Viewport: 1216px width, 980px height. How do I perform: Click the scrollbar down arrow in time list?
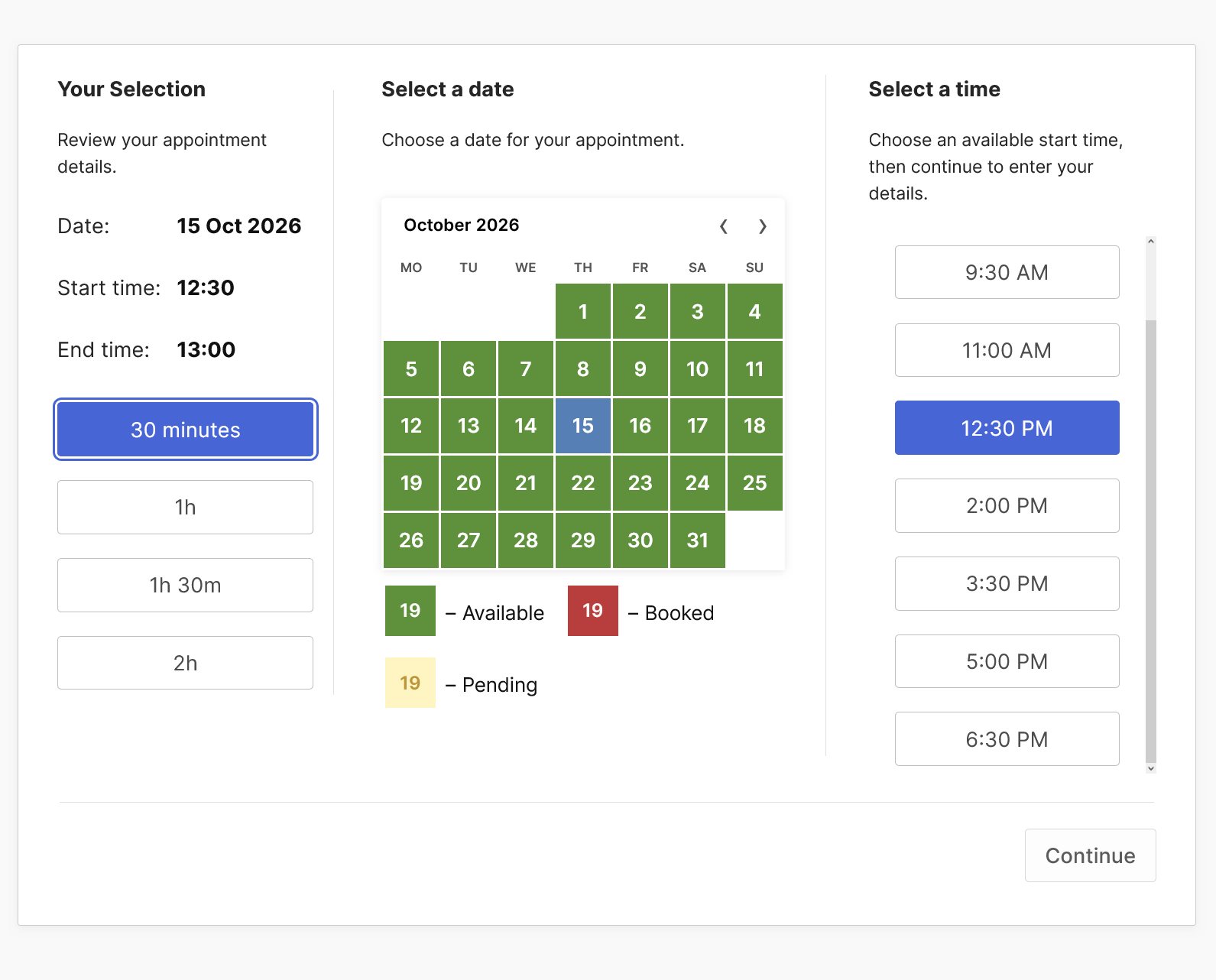pyautogui.click(x=1151, y=768)
